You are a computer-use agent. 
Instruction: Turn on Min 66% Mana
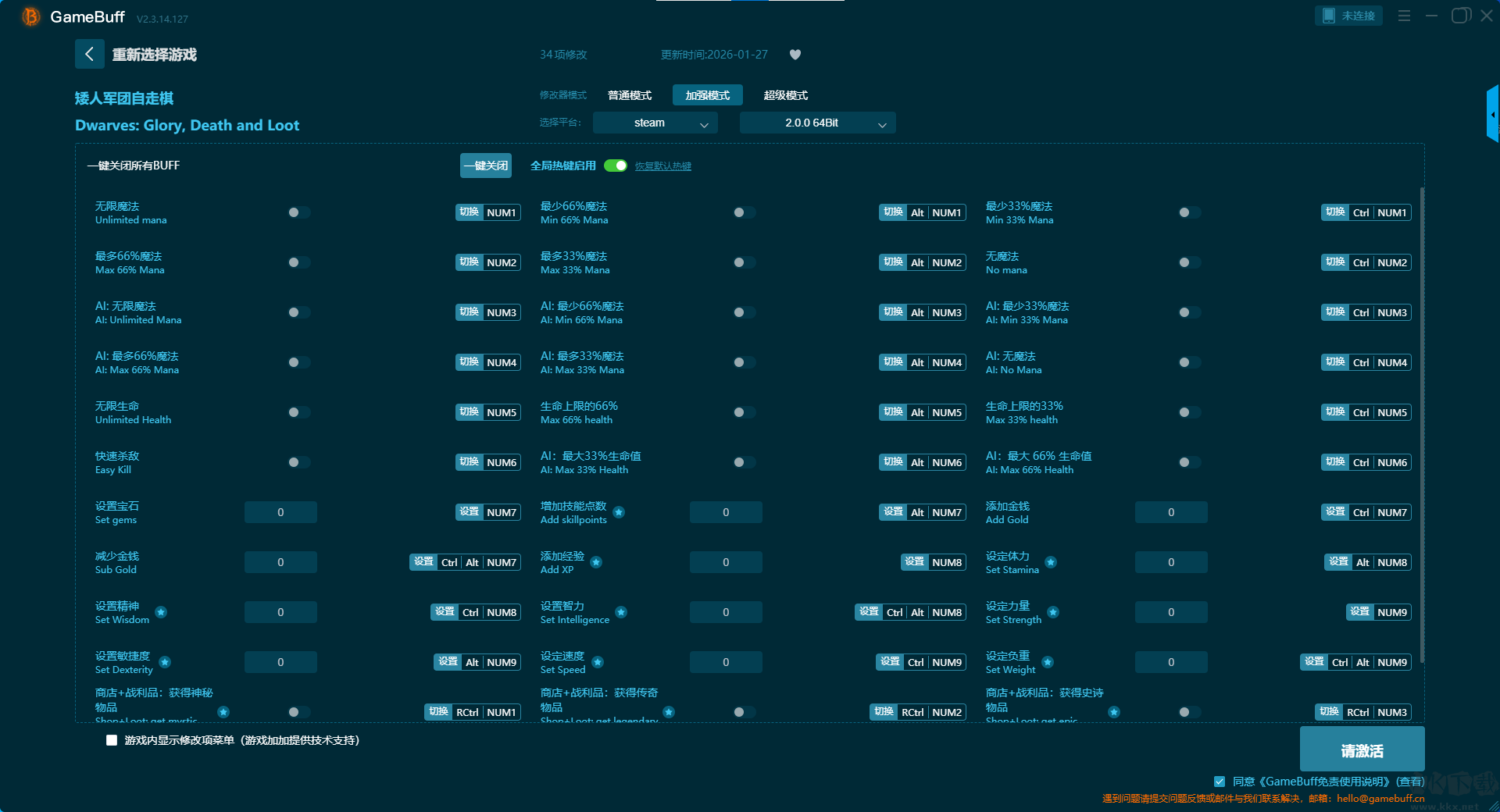744,212
